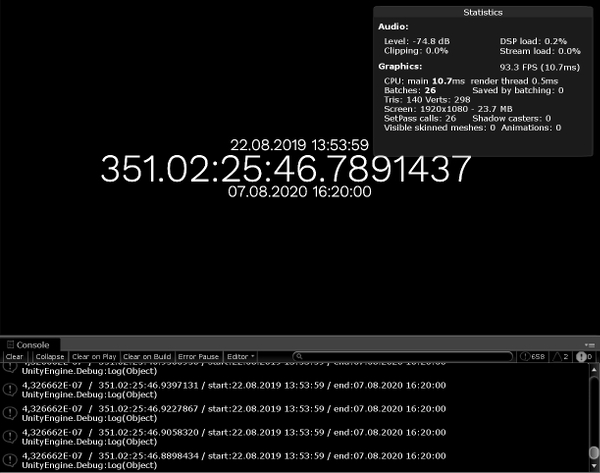Toggle the Error Pause option
The height and width of the screenshot is (473, 600).
click(x=199, y=356)
